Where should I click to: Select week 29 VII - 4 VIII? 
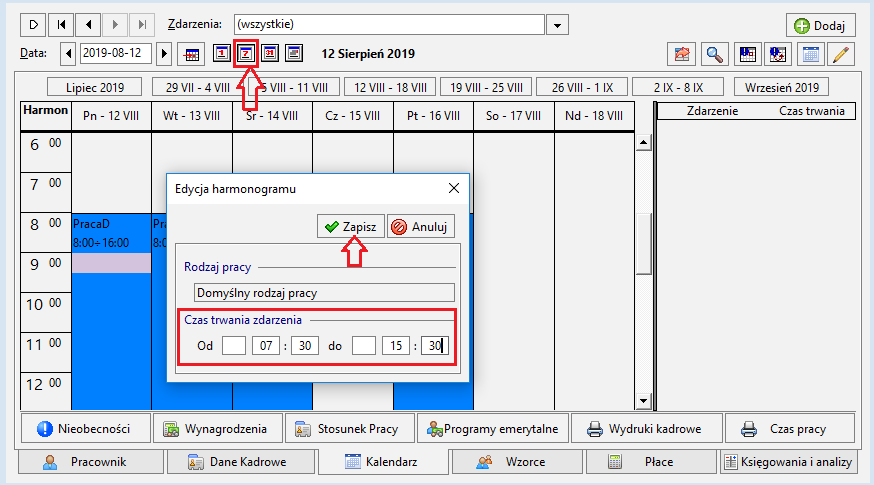pos(198,88)
